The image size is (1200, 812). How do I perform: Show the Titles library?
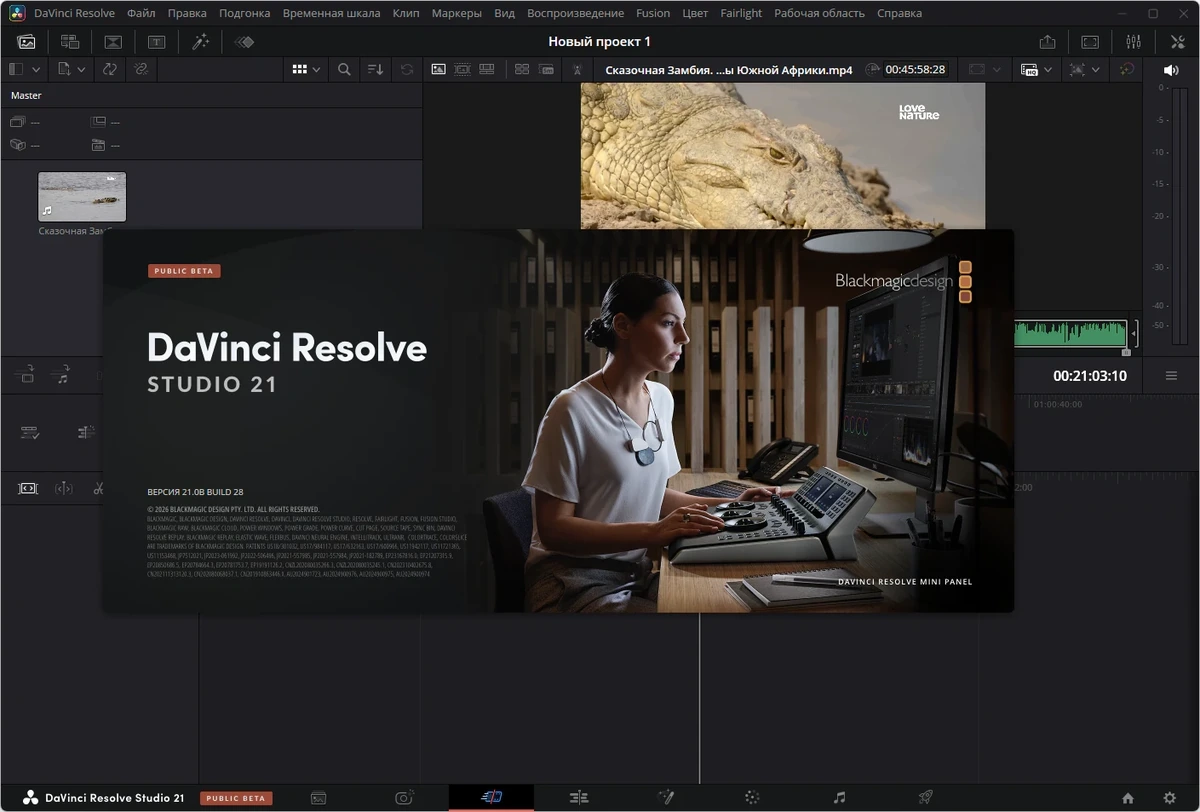[x=157, y=42]
